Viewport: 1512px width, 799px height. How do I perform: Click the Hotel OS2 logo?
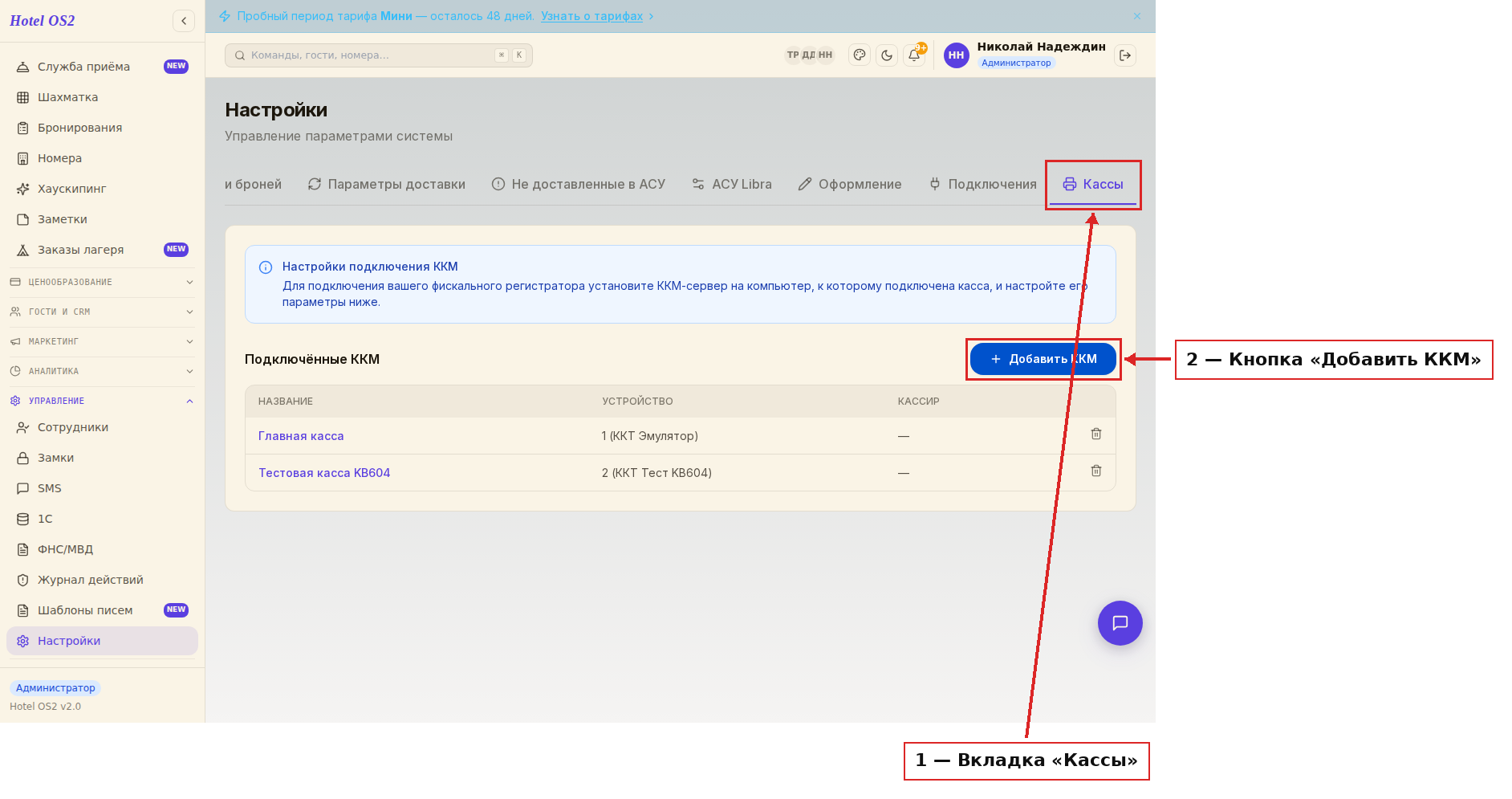click(43, 21)
